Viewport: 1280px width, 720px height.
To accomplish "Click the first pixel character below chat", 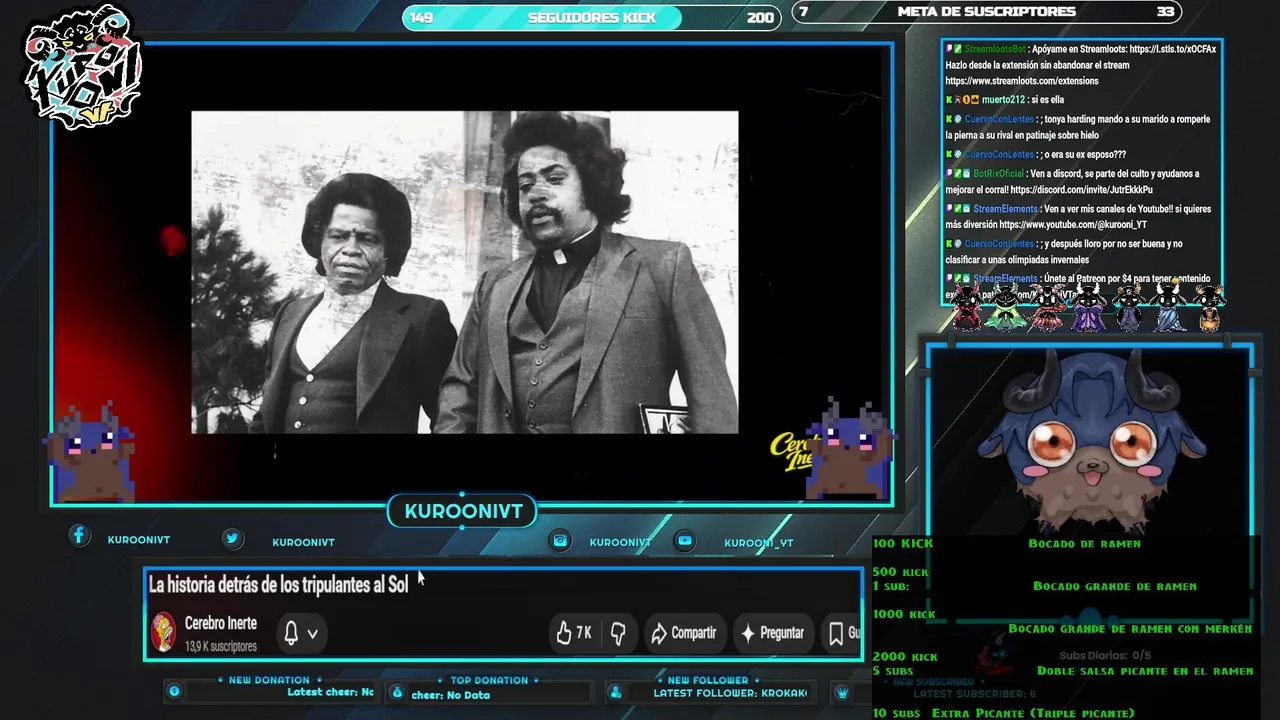I will [966, 307].
